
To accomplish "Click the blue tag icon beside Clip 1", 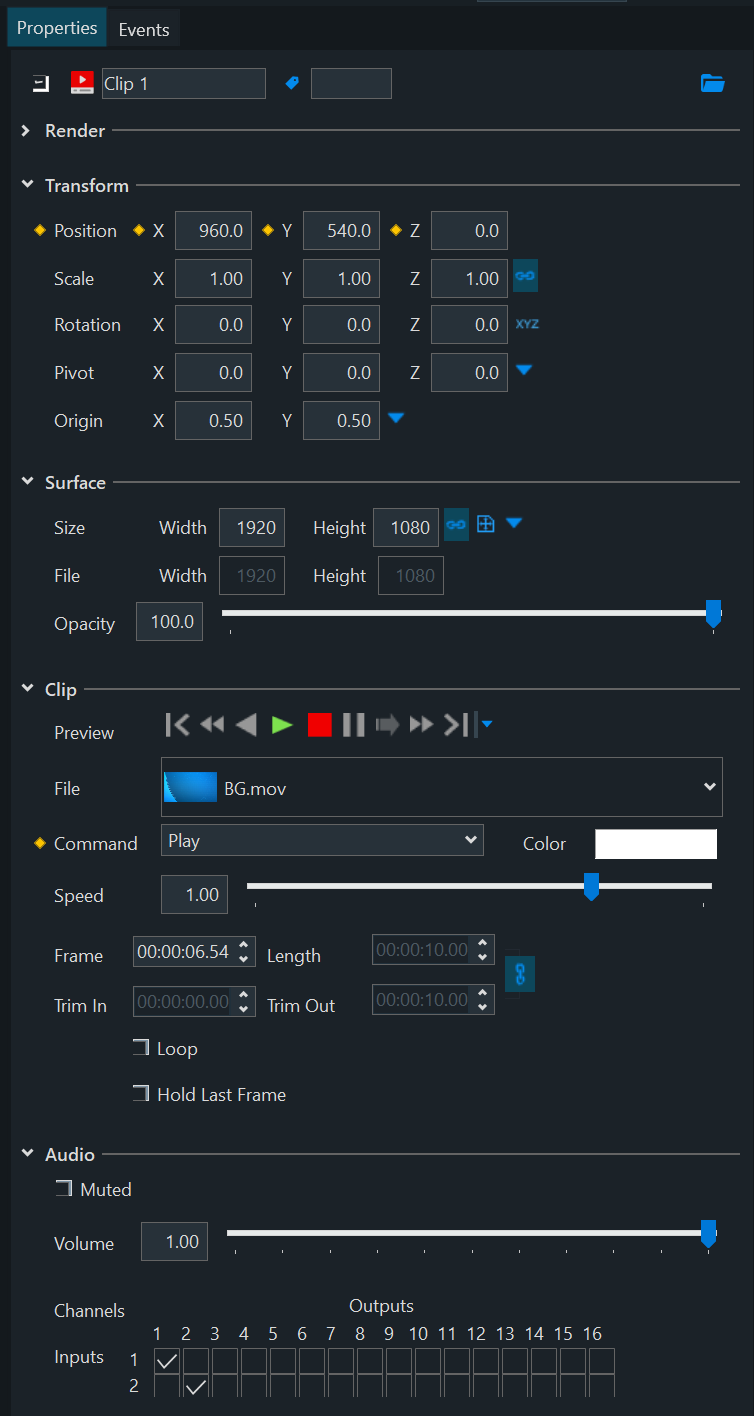I will (x=292, y=84).
